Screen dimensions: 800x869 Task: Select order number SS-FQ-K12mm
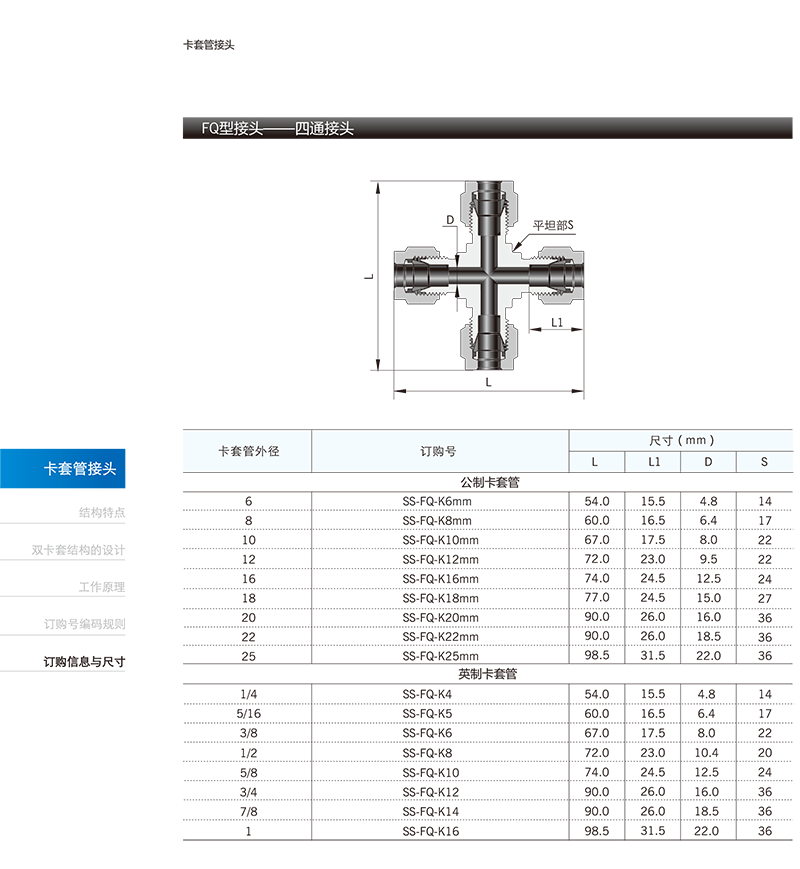coord(440,560)
